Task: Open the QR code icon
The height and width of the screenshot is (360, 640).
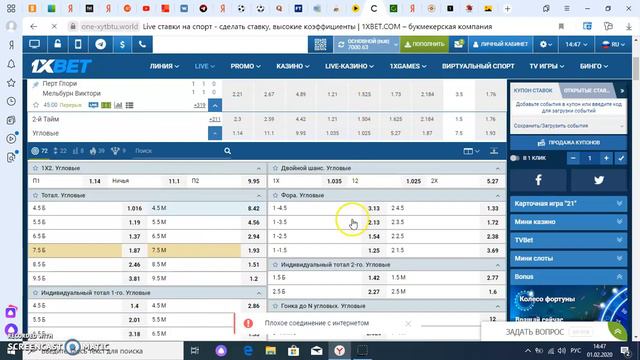Action: click(320, 44)
